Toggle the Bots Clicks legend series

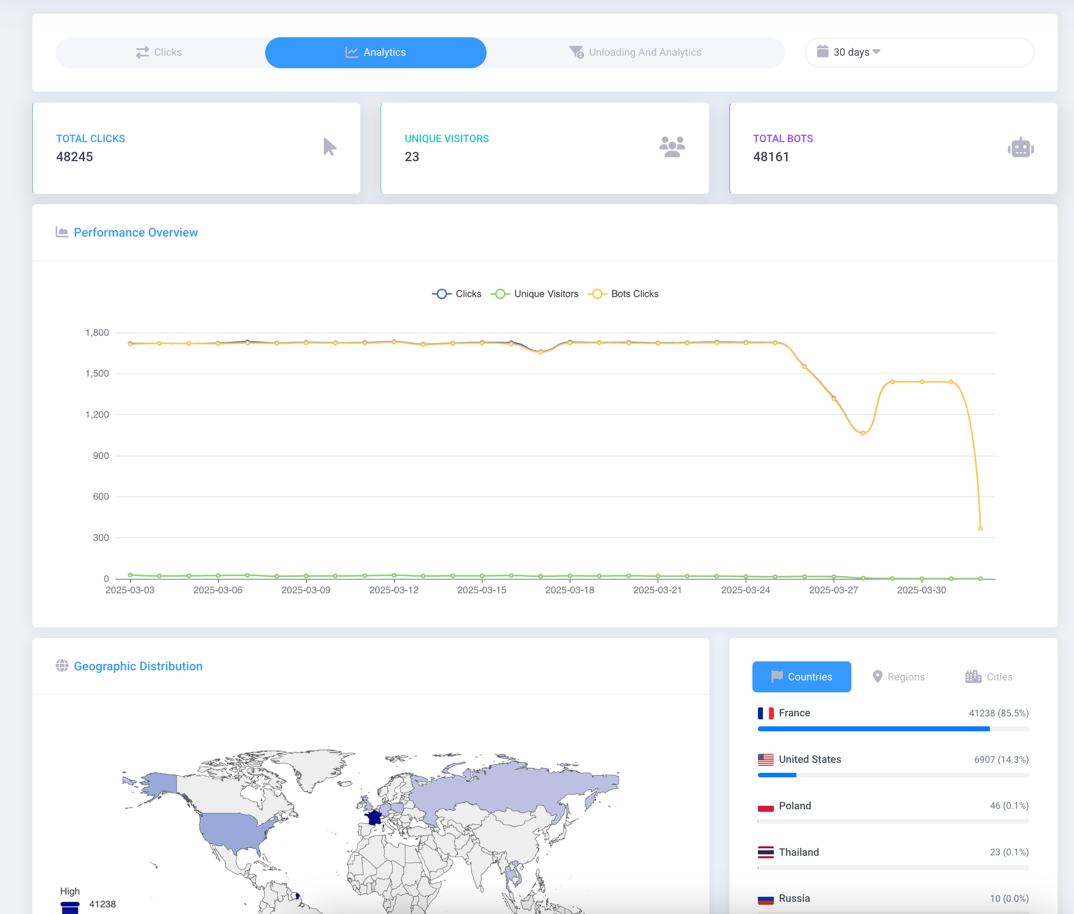pos(623,294)
